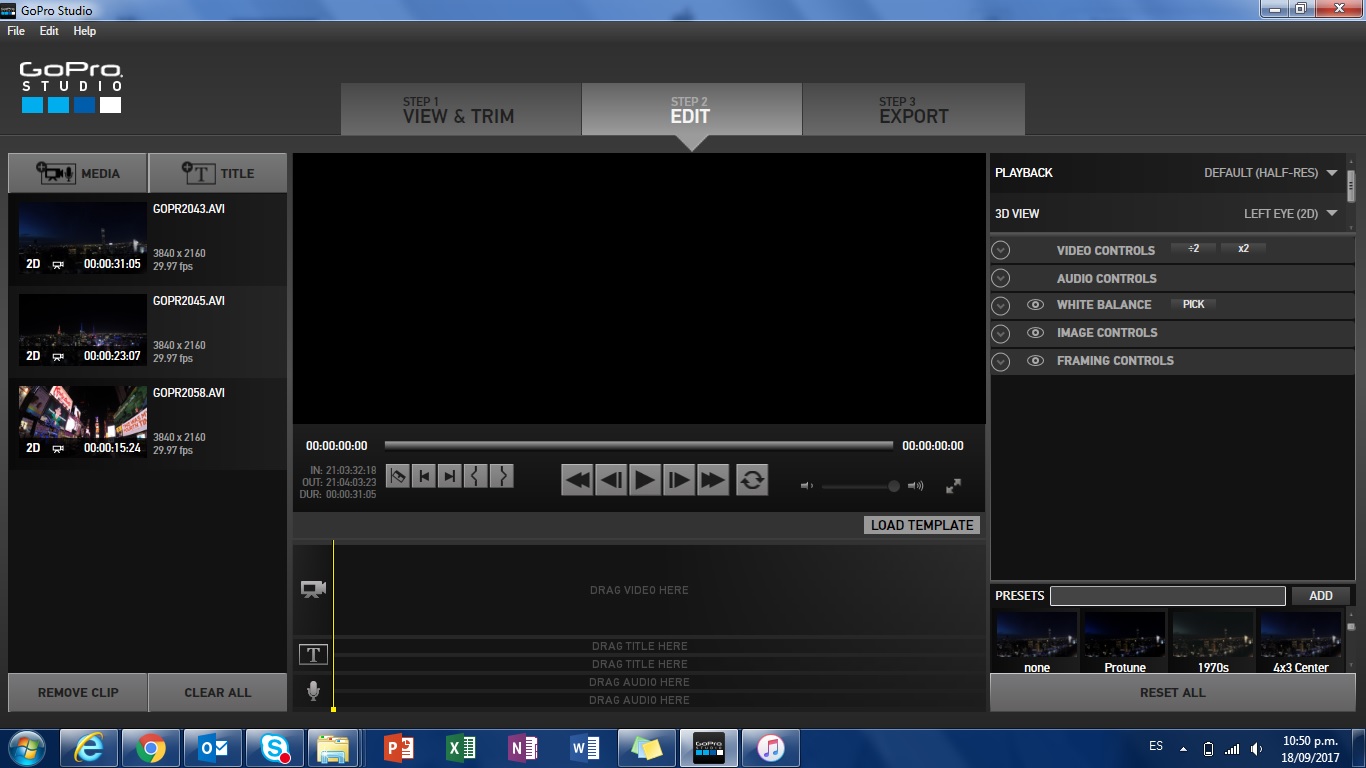Open the Help menu

click(85, 31)
